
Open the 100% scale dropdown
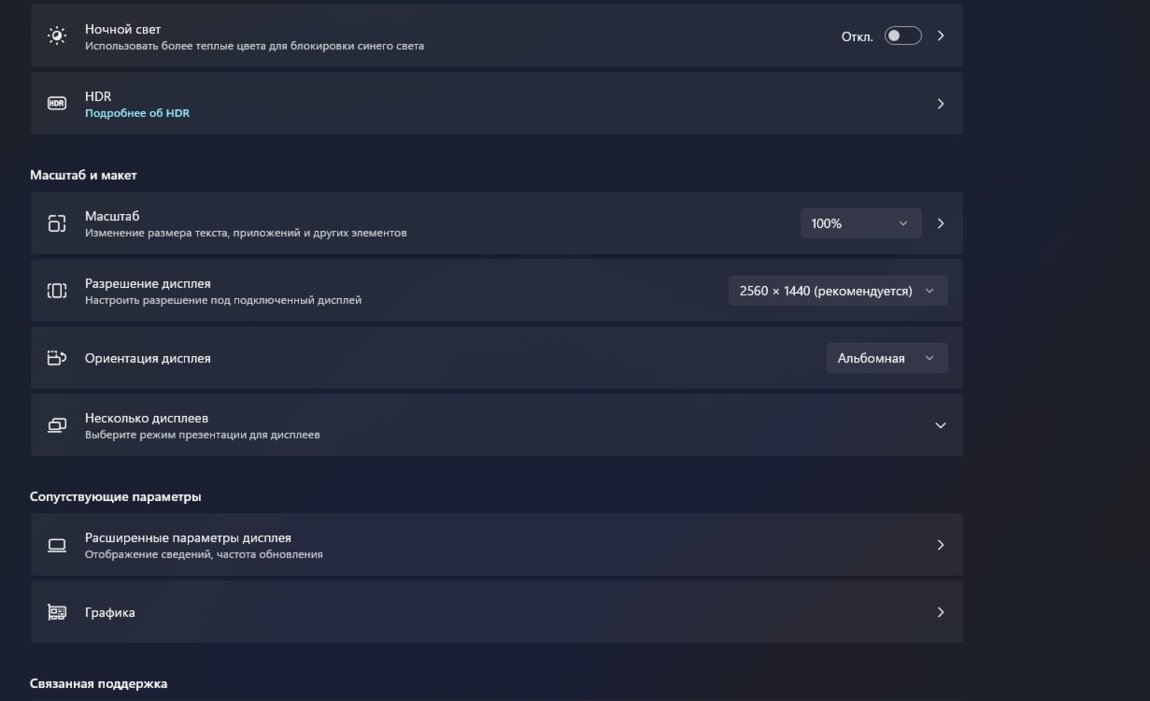coord(860,223)
